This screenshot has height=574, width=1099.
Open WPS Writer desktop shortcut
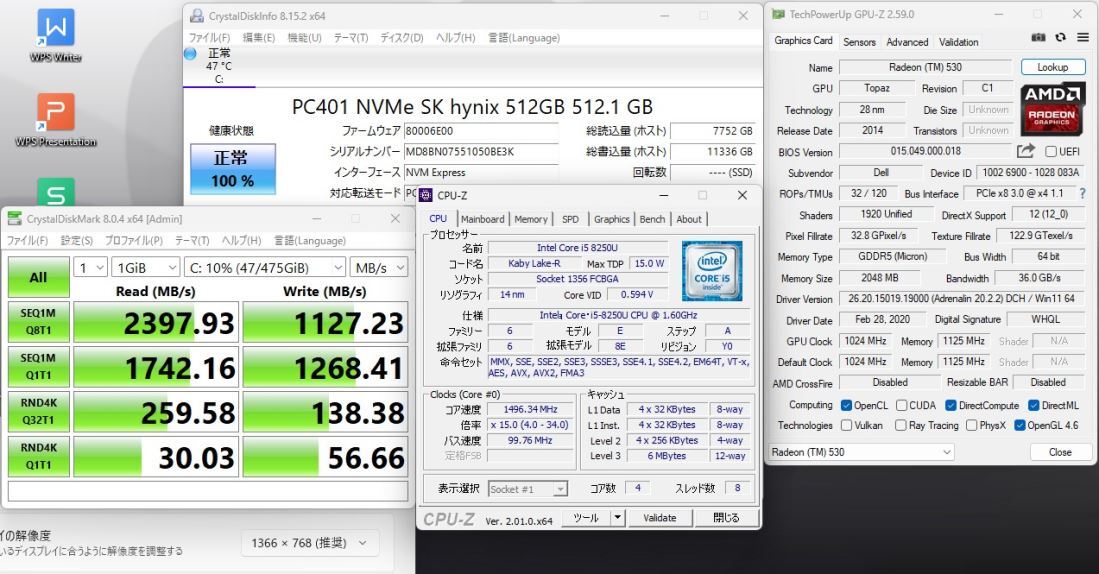pos(55,35)
